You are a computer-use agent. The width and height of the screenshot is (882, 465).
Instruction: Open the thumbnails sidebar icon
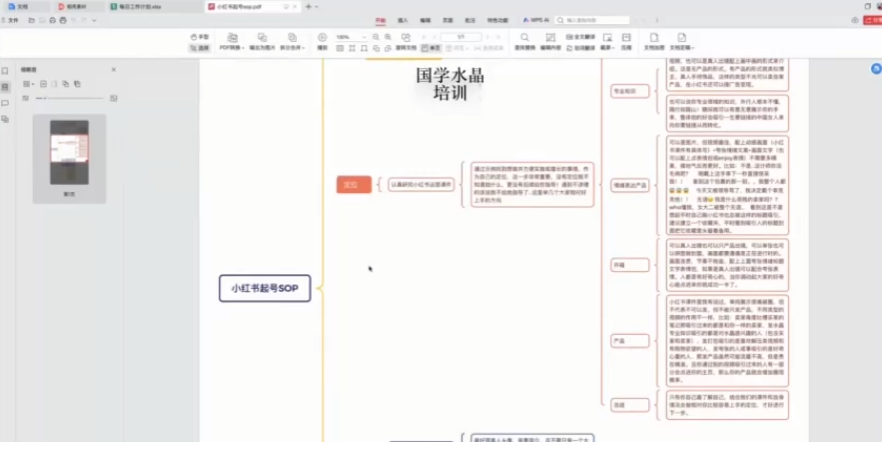[5, 87]
